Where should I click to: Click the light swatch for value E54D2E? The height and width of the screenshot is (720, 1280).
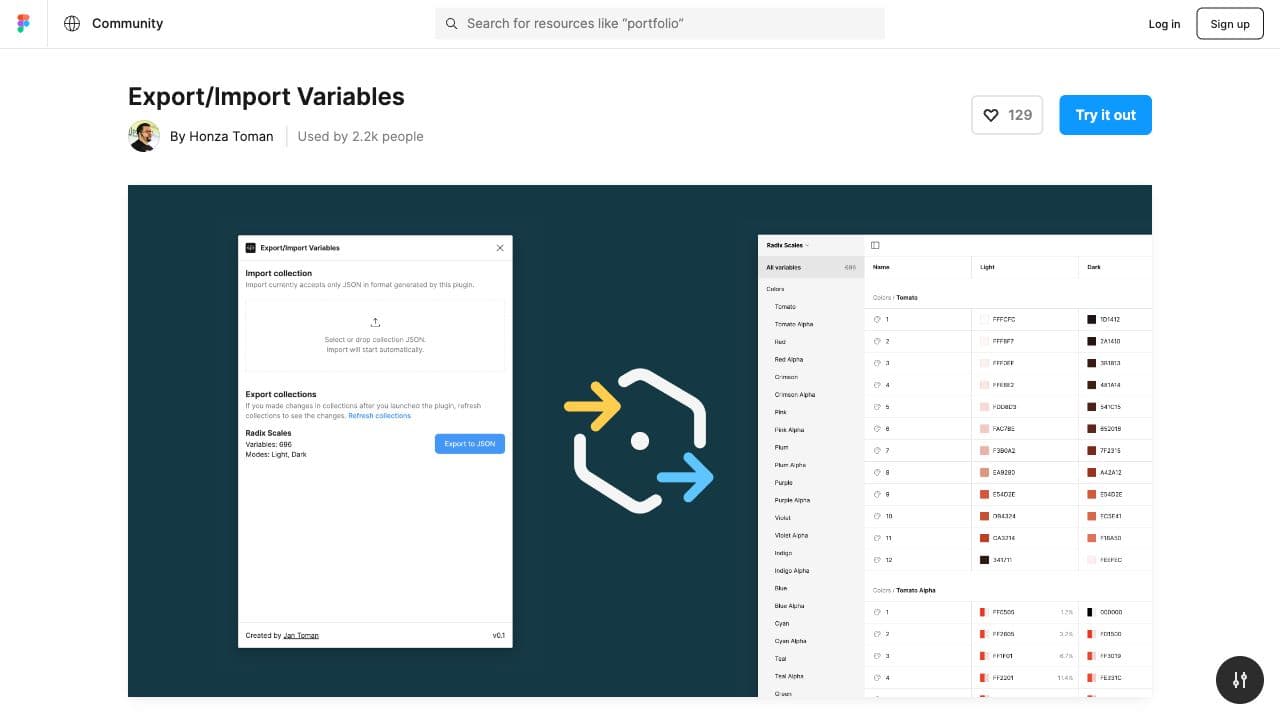pos(985,495)
